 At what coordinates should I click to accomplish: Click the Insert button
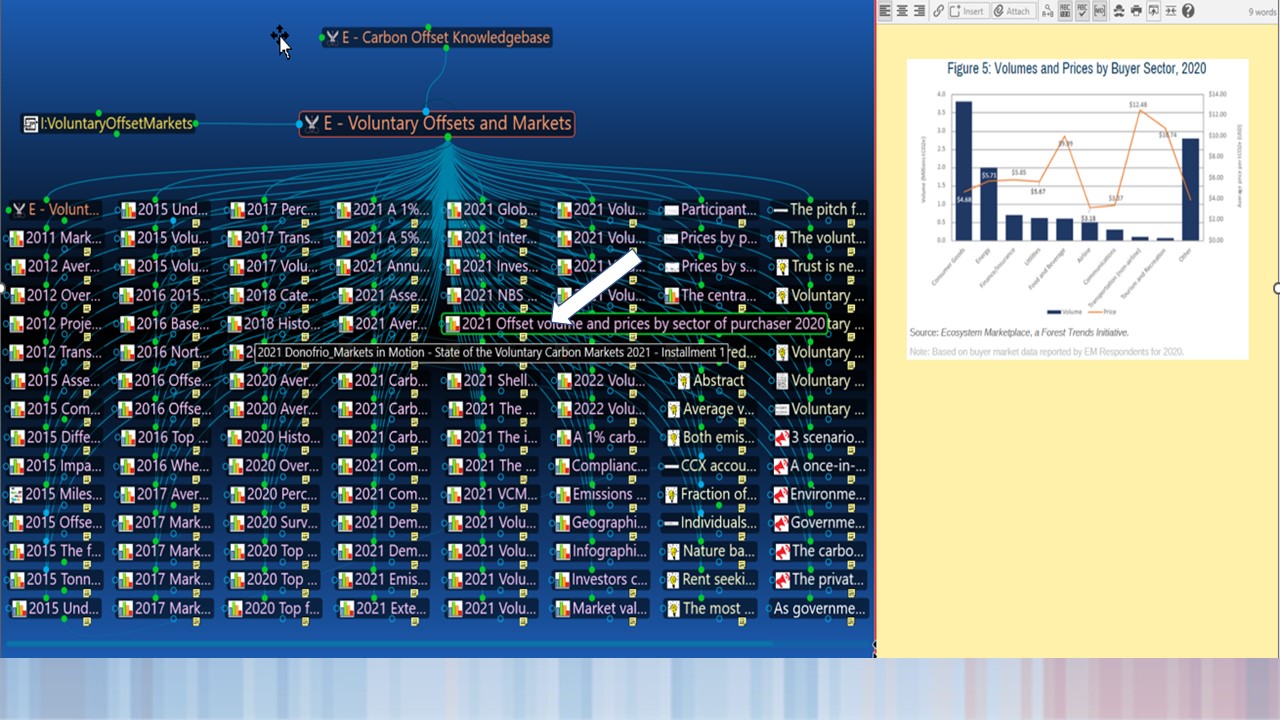tap(968, 11)
